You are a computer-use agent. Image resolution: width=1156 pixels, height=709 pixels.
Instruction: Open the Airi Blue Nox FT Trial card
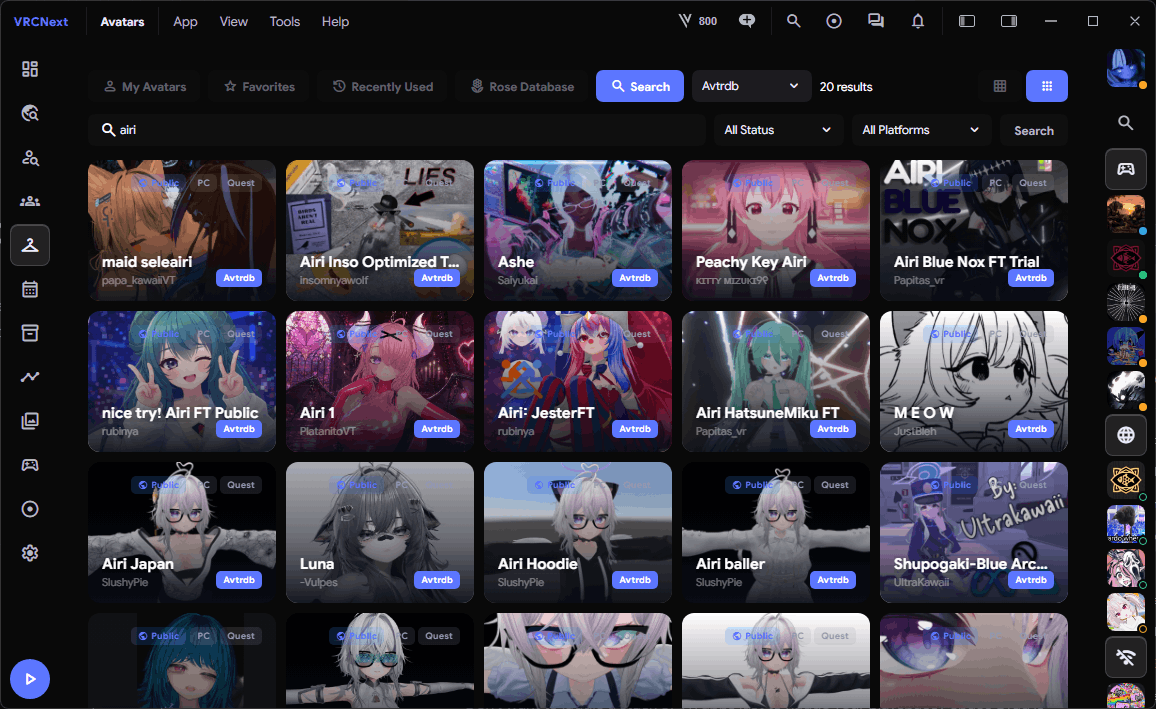pos(974,230)
